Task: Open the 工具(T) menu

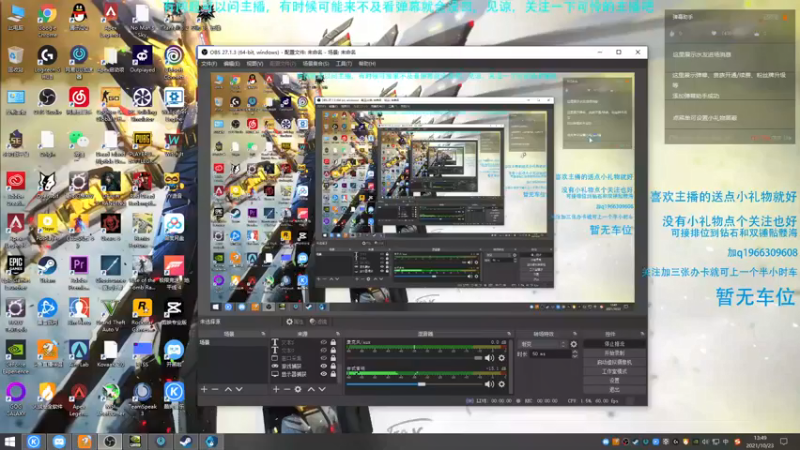Action: point(343,64)
